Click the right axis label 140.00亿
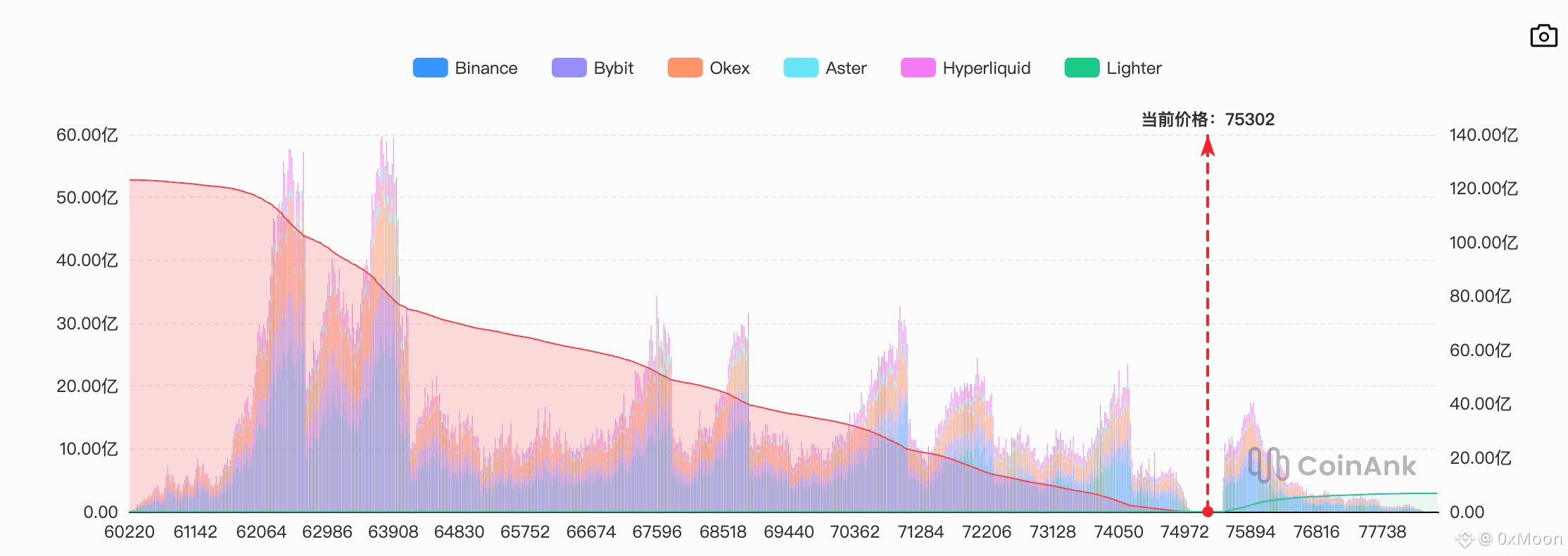 click(x=1484, y=135)
